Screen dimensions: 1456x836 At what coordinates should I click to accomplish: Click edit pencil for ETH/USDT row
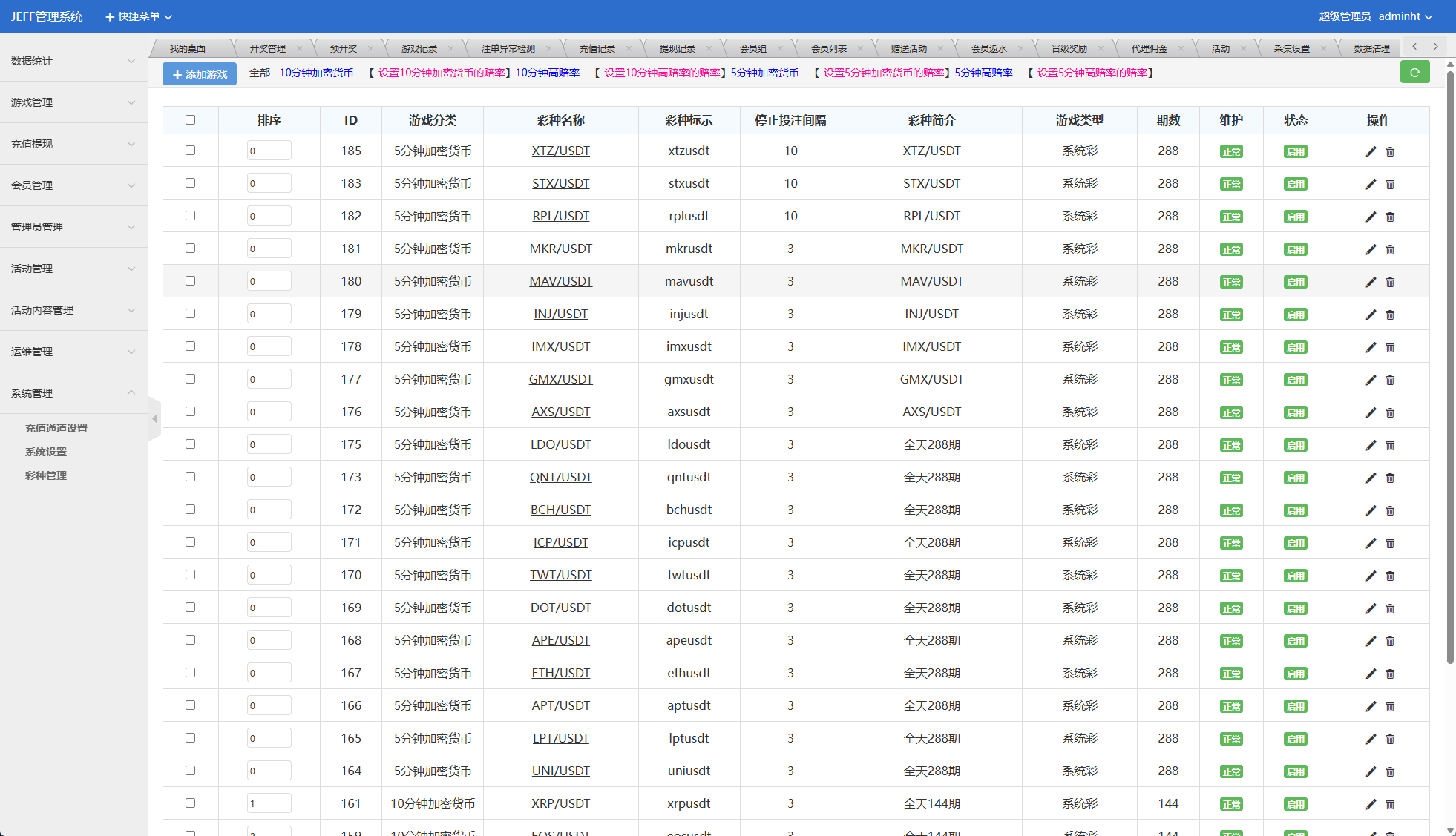click(1371, 674)
